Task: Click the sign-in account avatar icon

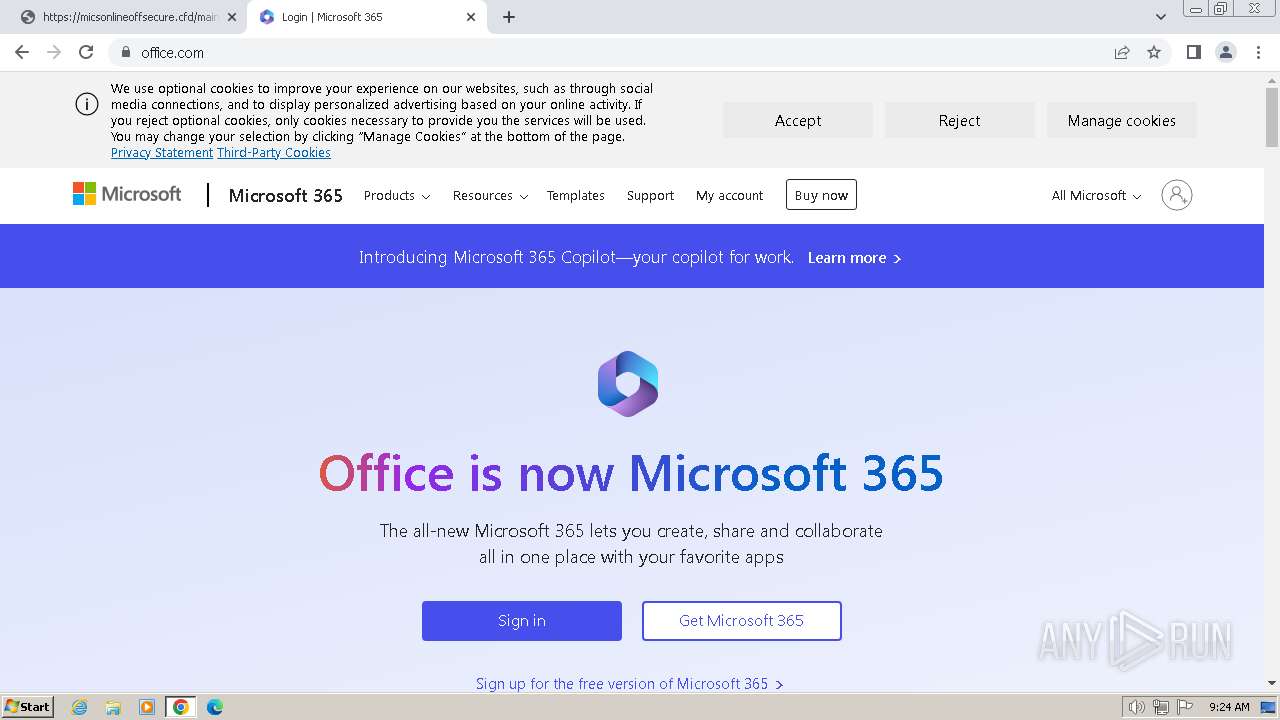Action: pyautogui.click(x=1177, y=195)
